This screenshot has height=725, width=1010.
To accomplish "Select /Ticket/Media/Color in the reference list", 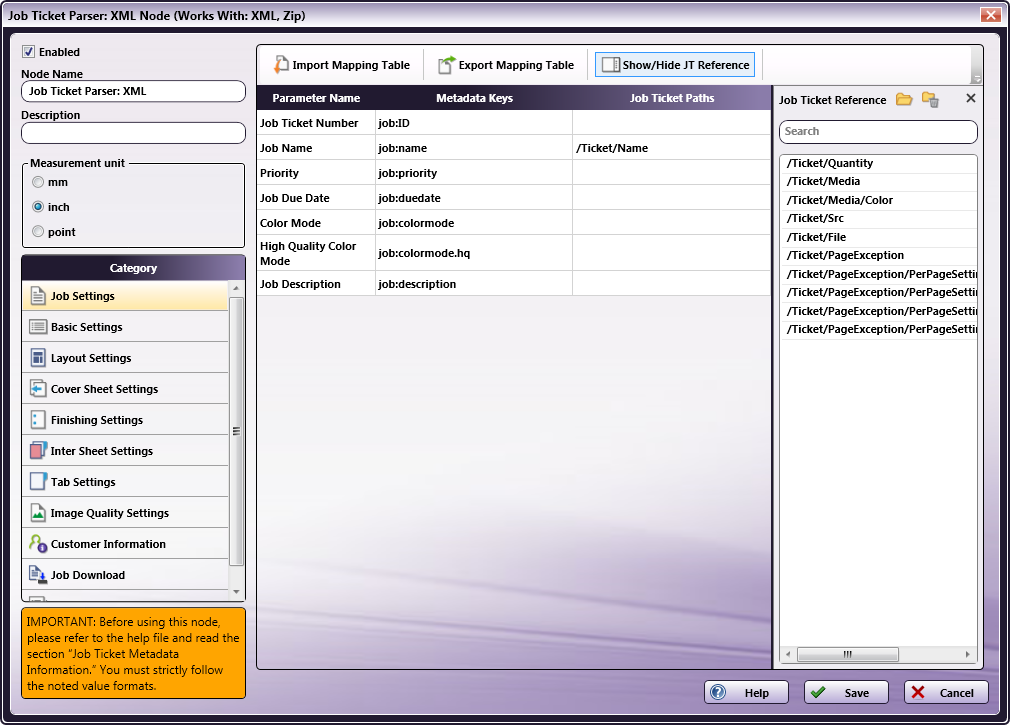I will tap(878, 200).
